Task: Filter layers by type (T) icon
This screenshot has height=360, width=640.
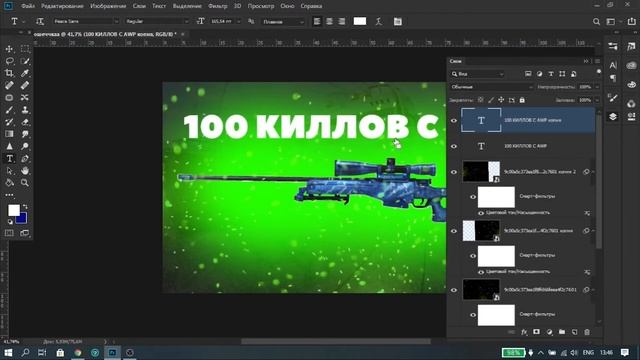Action: (x=551, y=74)
